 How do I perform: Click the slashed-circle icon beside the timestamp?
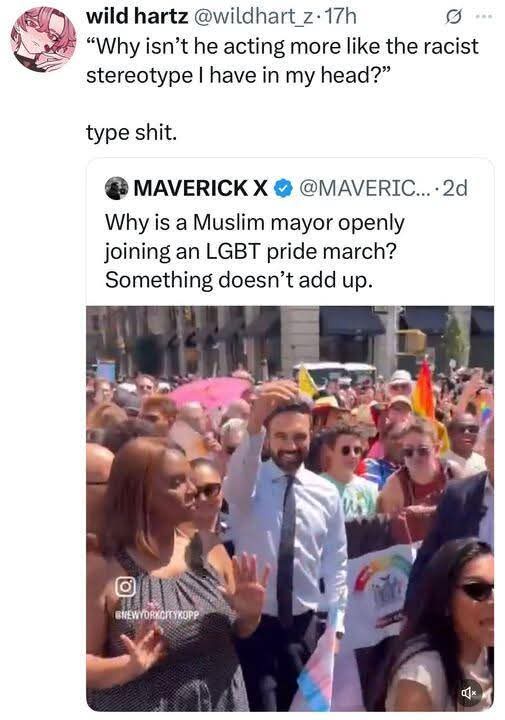(453, 17)
